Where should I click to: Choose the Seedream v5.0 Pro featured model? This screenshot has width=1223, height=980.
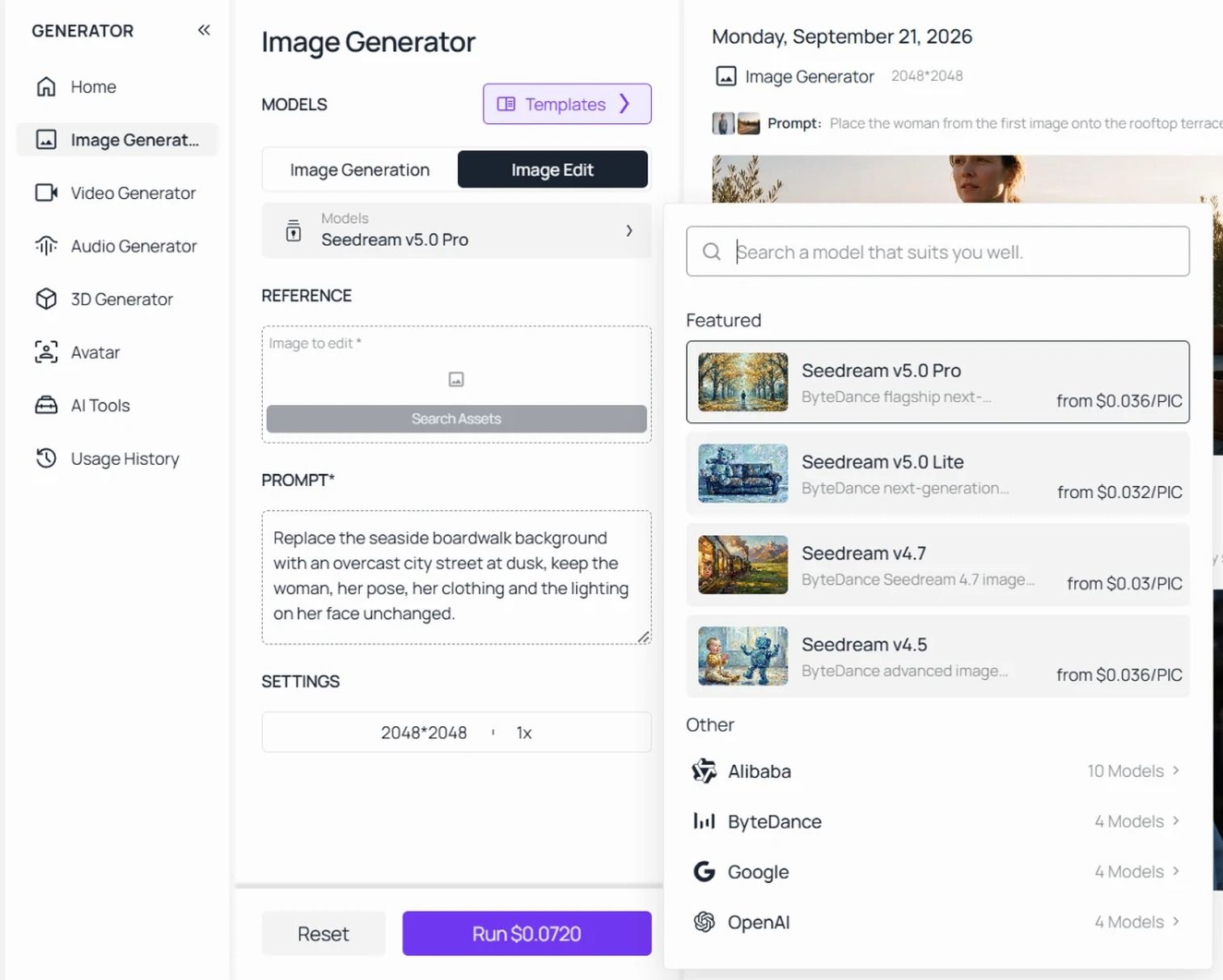coord(937,382)
